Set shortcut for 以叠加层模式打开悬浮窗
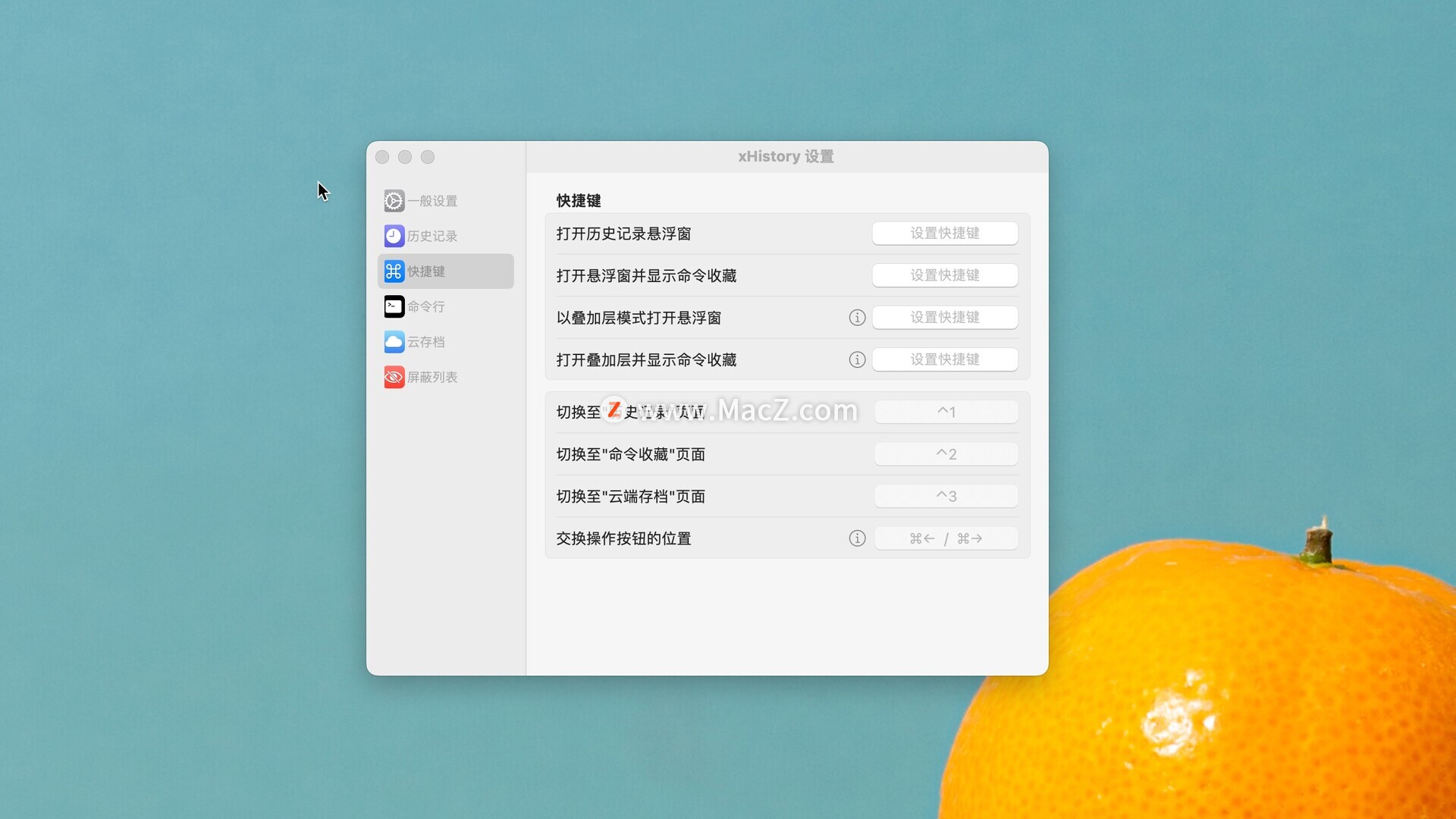 945,318
